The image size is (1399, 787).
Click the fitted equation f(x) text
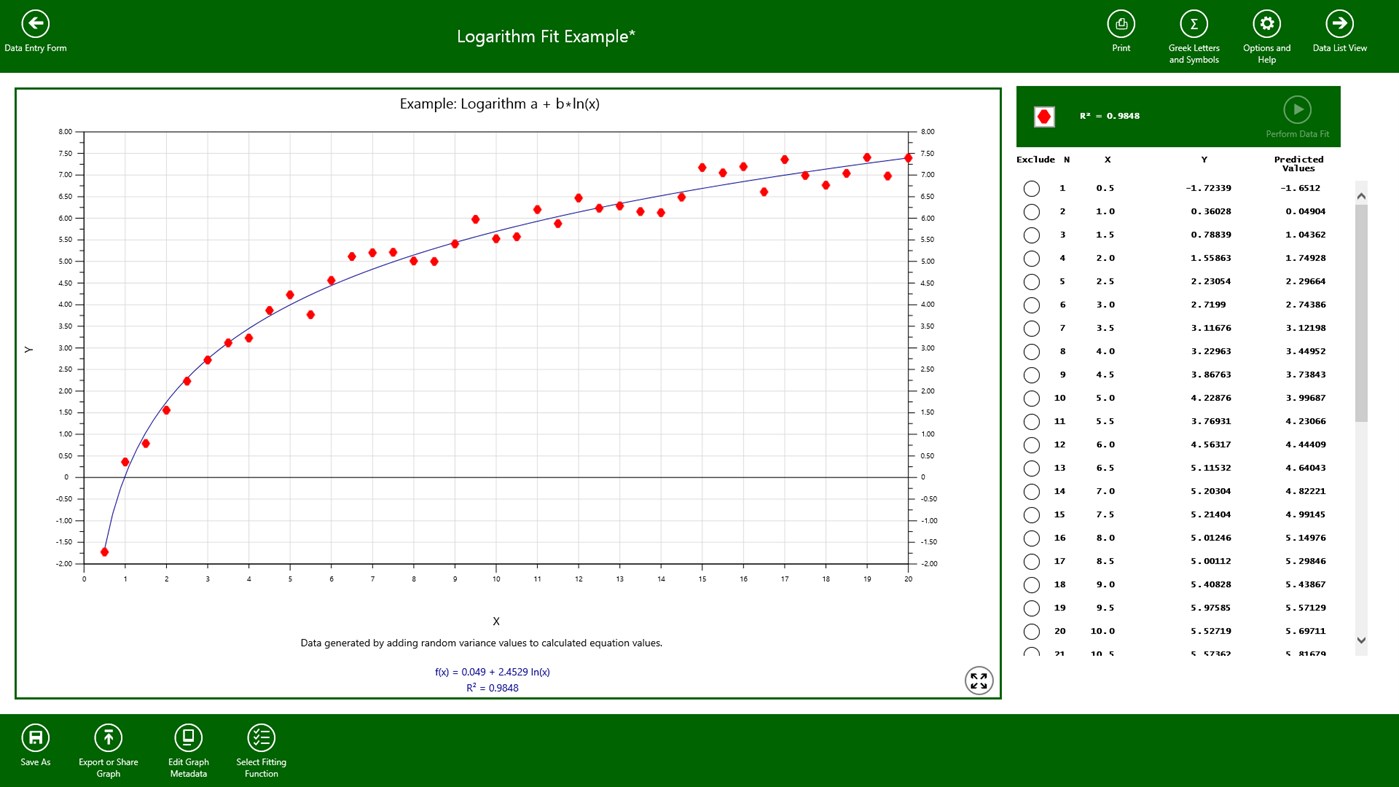(492, 672)
